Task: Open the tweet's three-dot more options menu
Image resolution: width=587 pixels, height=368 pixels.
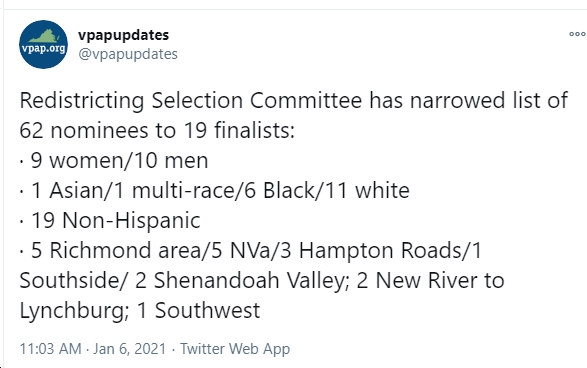Action: (577, 34)
